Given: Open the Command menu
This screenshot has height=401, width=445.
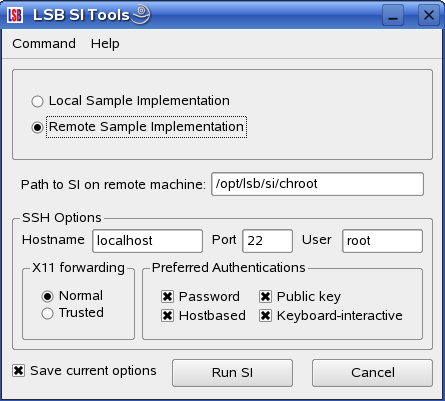Looking at the screenshot, I should pos(44,44).
